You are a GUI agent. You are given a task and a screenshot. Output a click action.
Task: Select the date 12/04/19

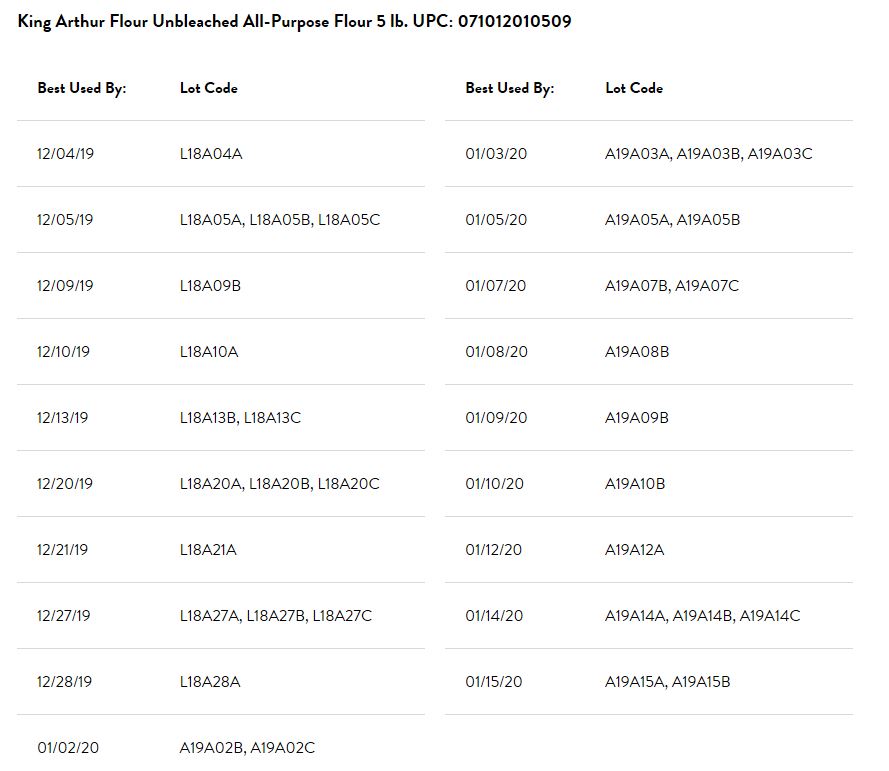coord(65,154)
